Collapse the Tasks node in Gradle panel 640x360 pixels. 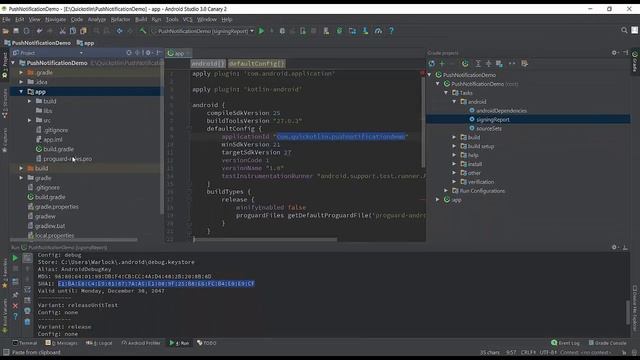pos(446,93)
